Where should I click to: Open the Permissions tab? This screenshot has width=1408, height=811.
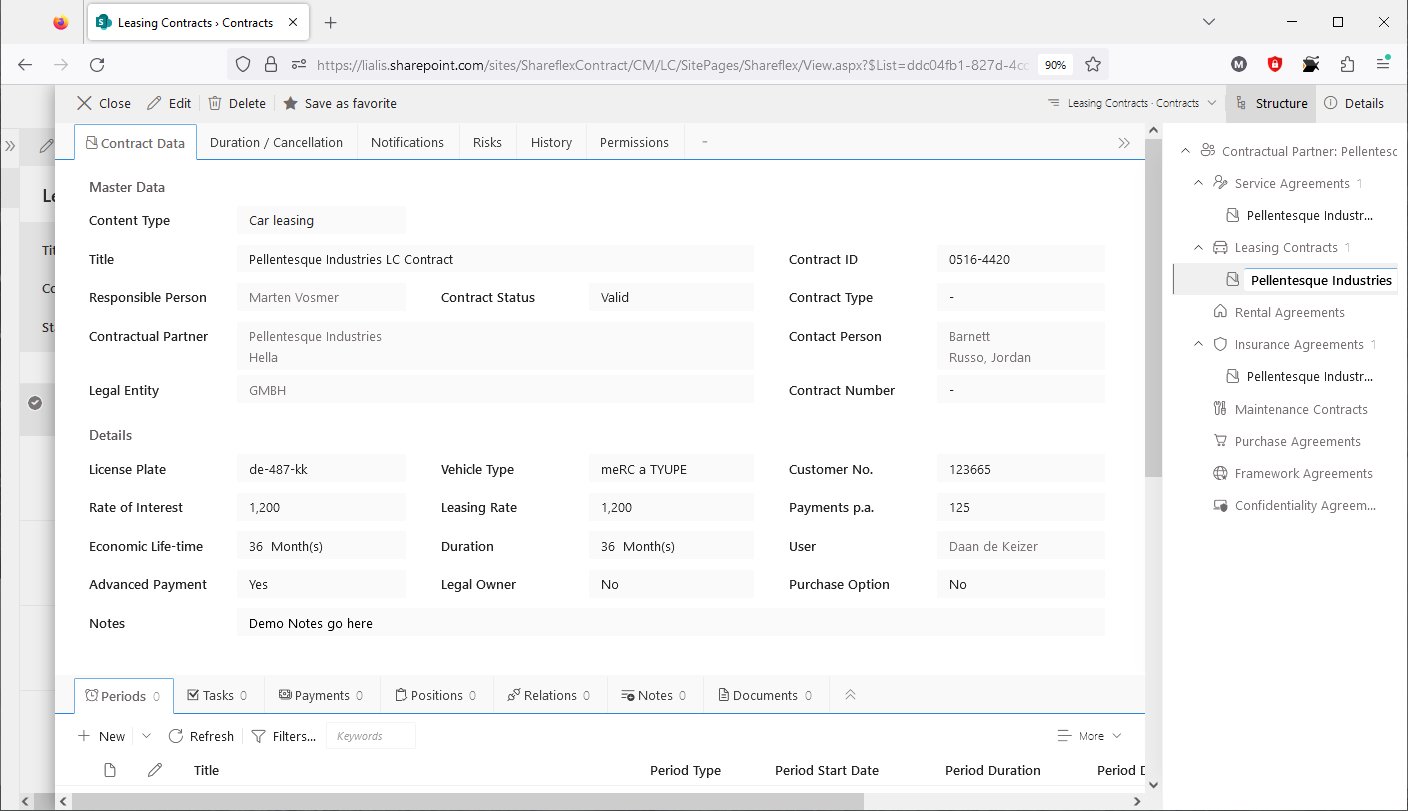(634, 142)
